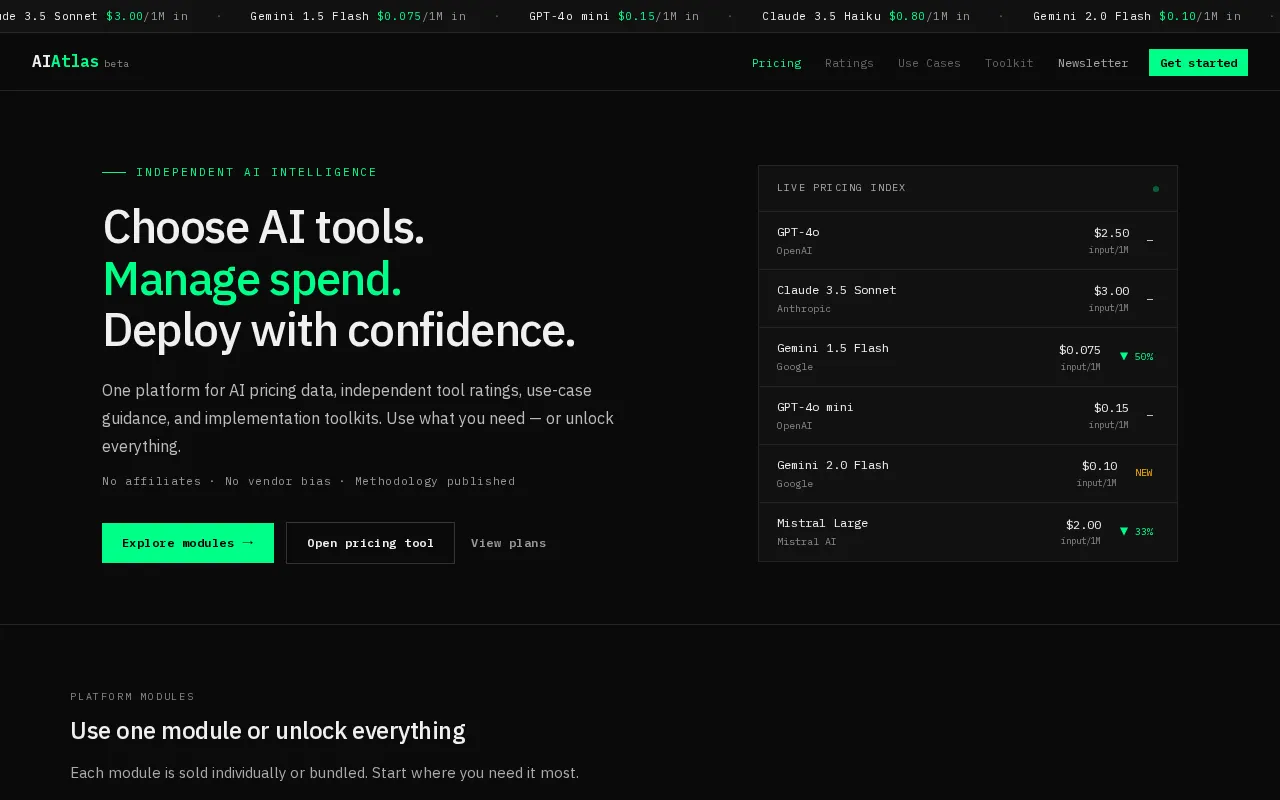Select the Mistral Large pricing row
This screenshot has height=800, width=1280.
(967, 532)
